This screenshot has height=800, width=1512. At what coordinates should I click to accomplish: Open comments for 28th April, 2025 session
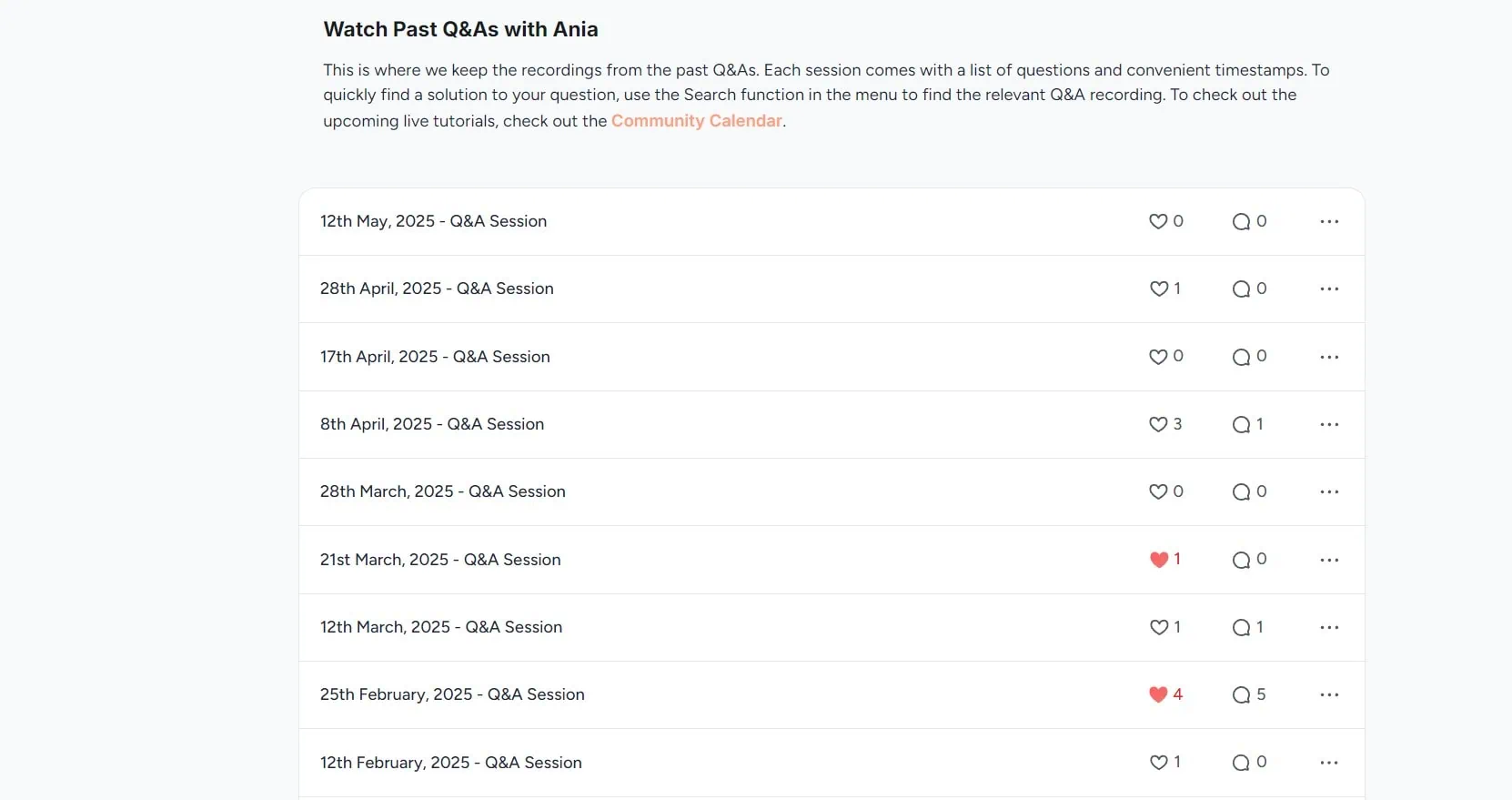[1241, 289]
